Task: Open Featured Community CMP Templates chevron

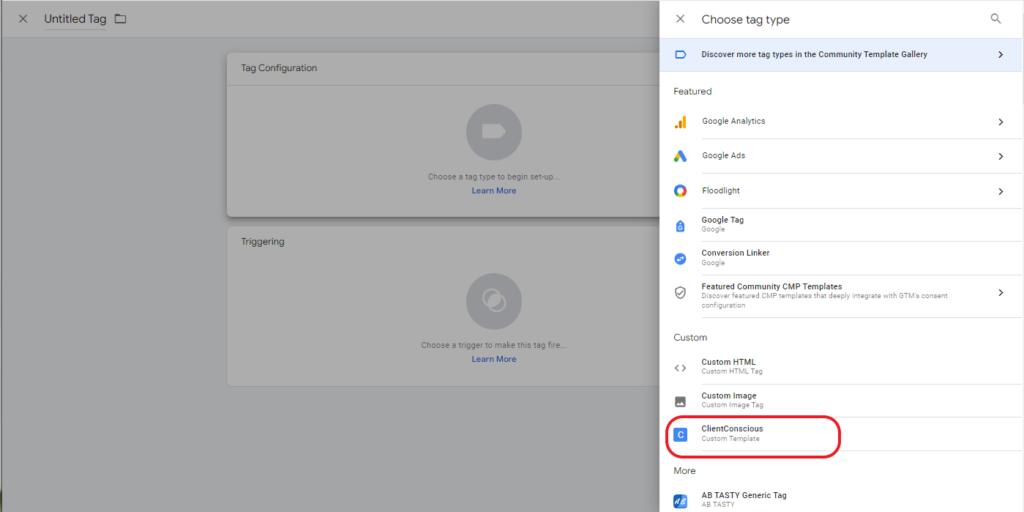Action: coord(1000,292)
